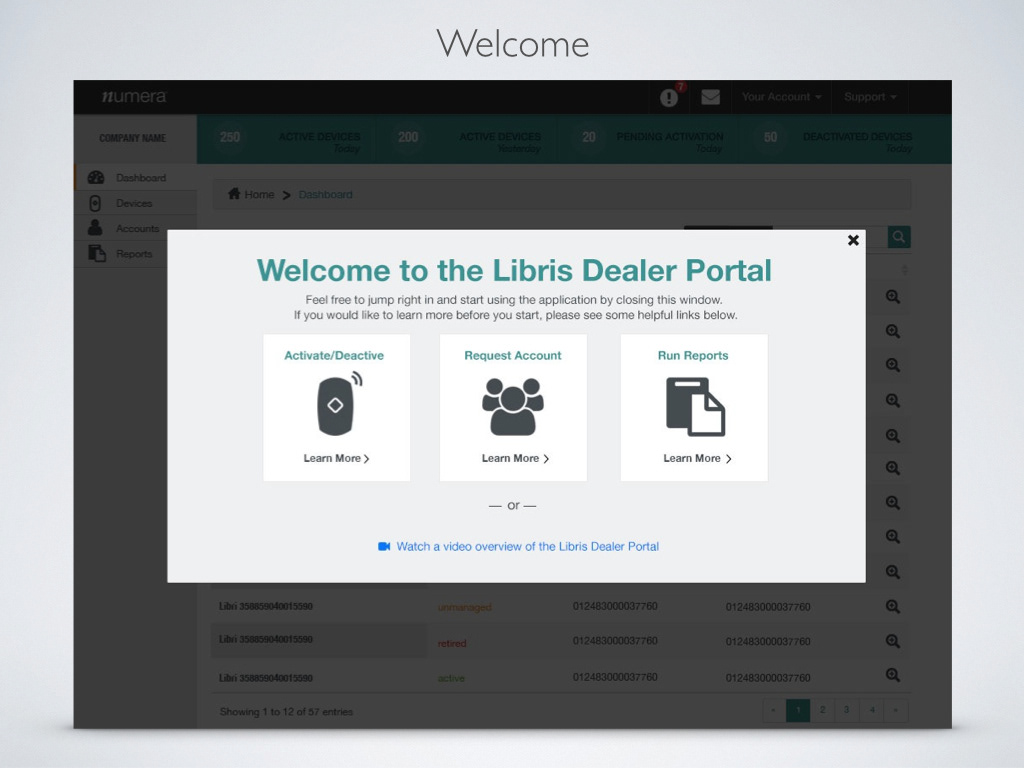Open Learn More under Request Account
1024x768 pixels.
(x=515, y=458)
